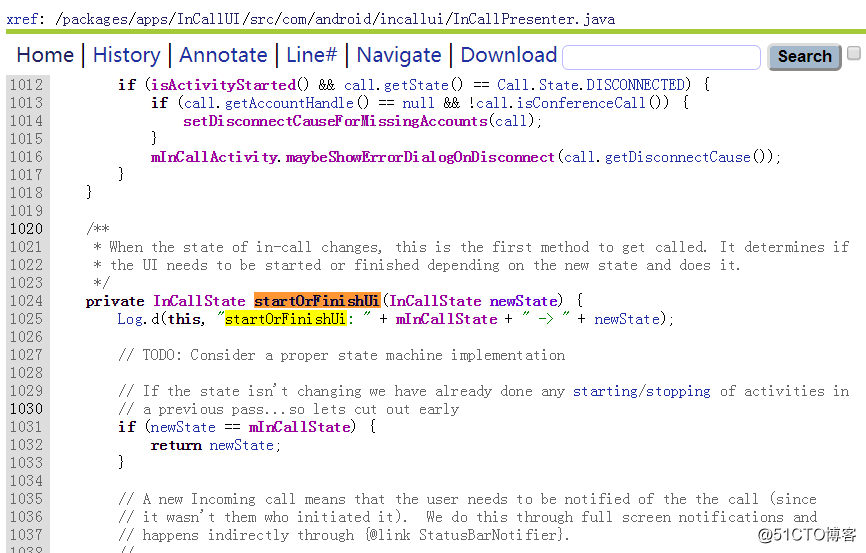The image size is (866, 553).
Task: Click mInCallState on line 1031
Action: tap(299, 427)
